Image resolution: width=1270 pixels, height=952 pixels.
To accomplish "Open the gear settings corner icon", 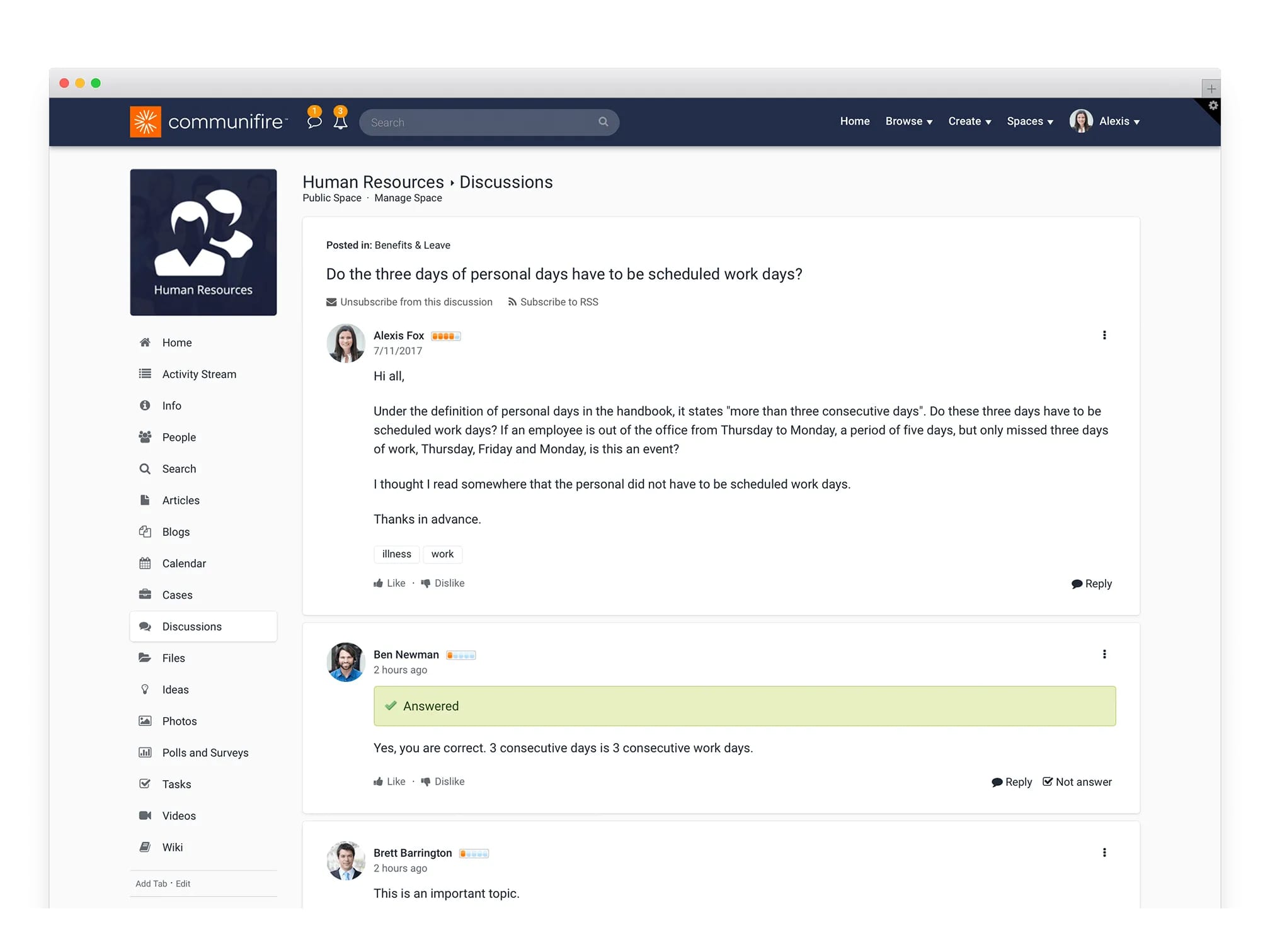I will tap(1213, 106).
